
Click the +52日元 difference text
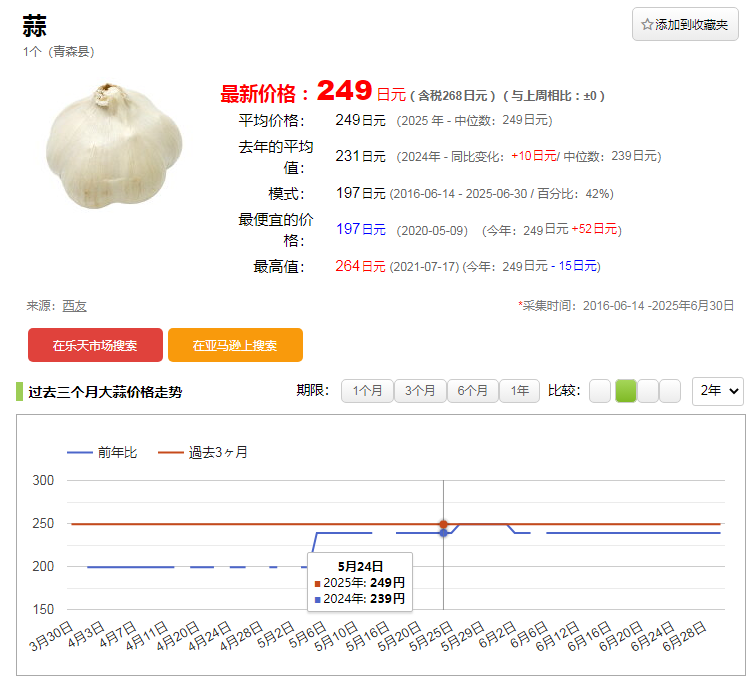594,229
